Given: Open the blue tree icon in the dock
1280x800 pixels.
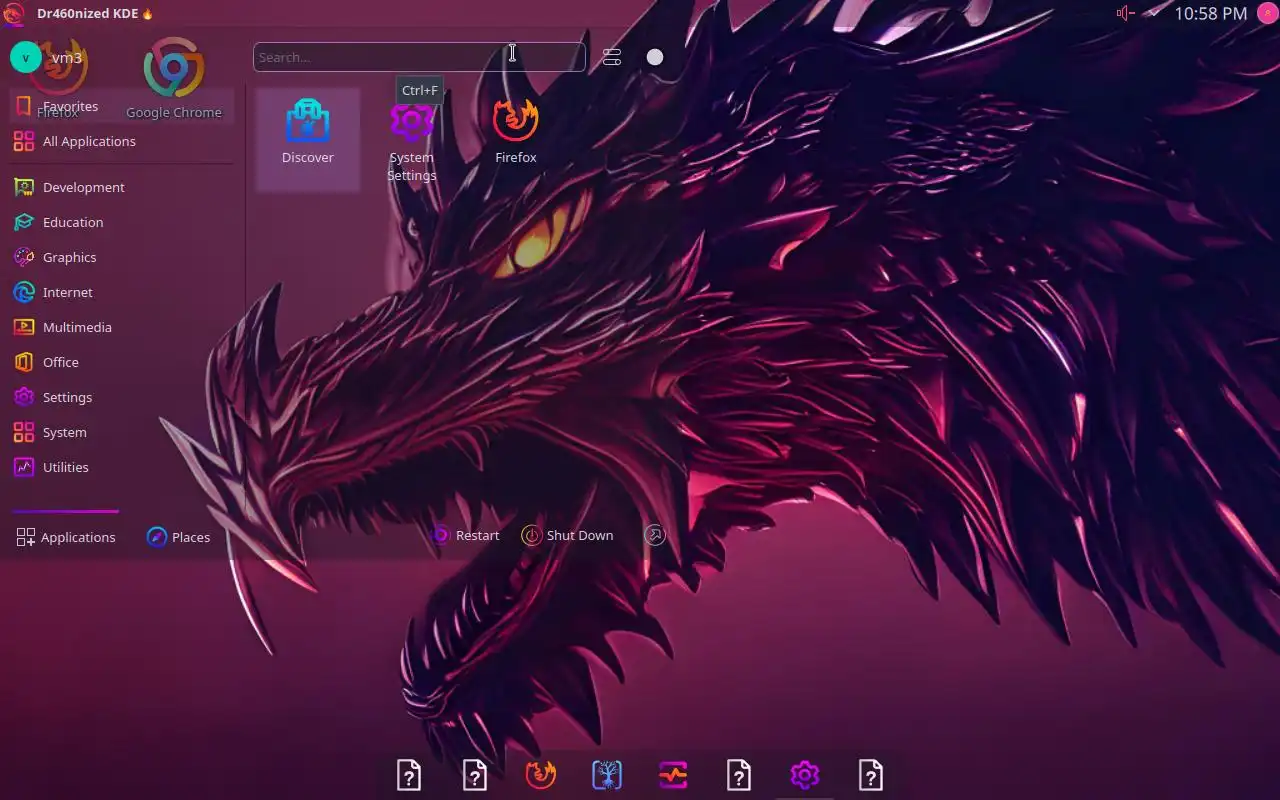Looking at the screenshot, I should pyautogui.click(x=607, y=775).
